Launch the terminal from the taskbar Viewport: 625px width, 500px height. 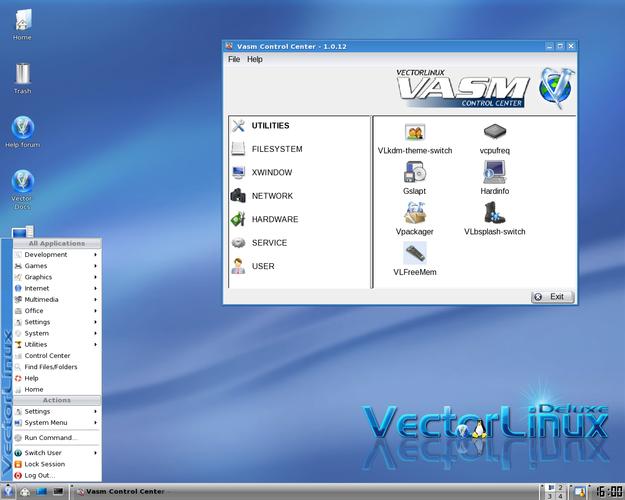58,491
